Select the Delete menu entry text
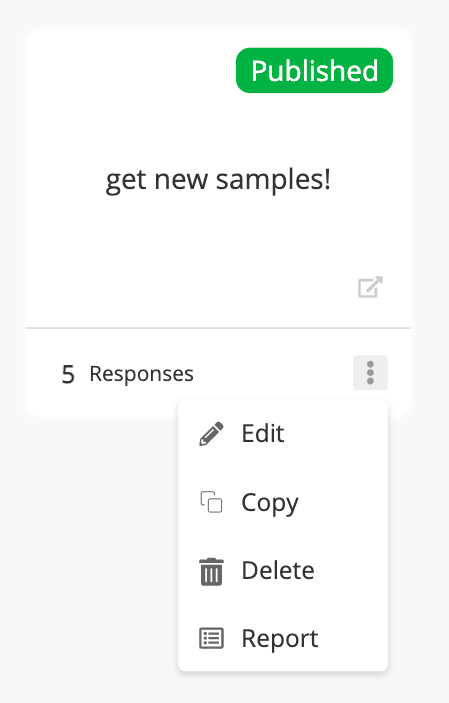 tap(278, 571)
